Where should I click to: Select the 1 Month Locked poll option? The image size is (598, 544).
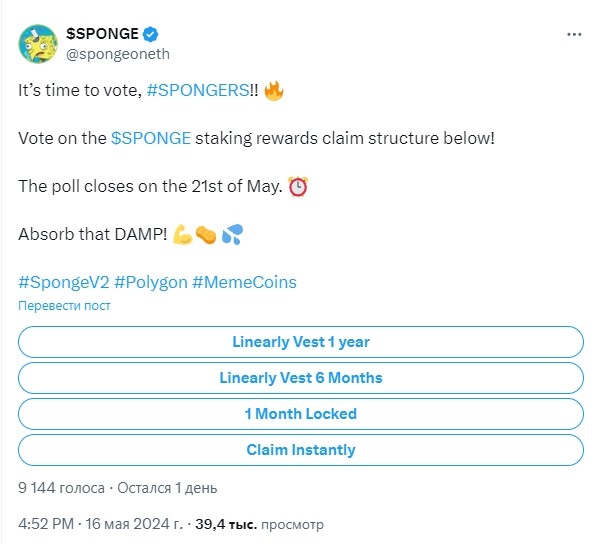[301, 414]
